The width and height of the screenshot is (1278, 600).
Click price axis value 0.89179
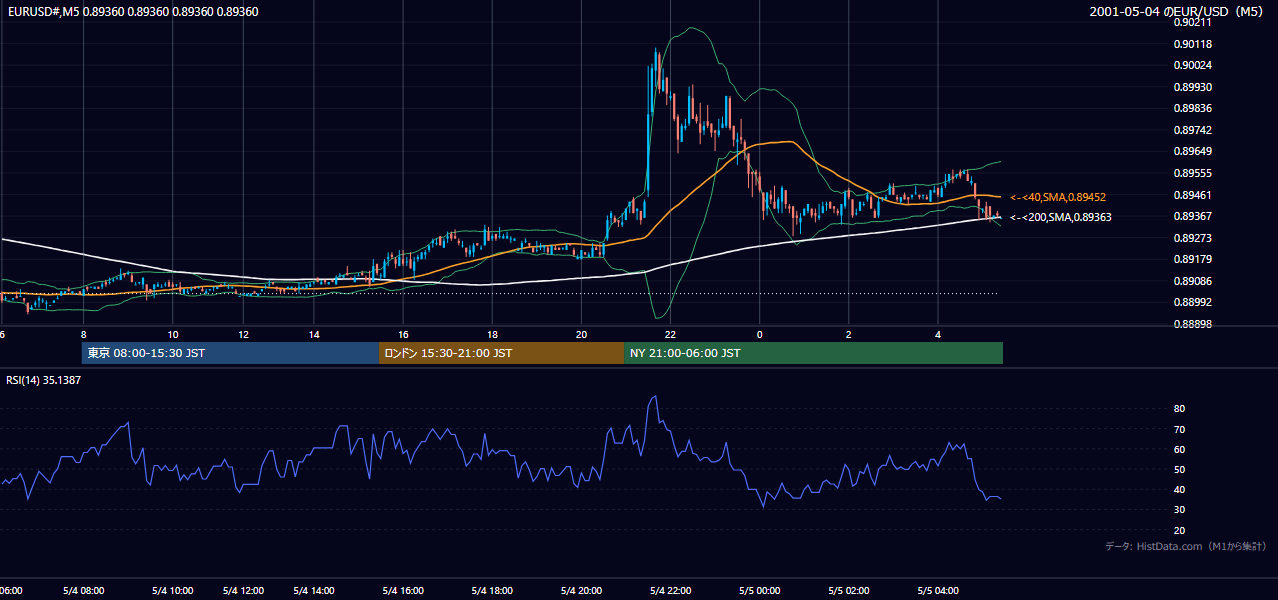1192,260
